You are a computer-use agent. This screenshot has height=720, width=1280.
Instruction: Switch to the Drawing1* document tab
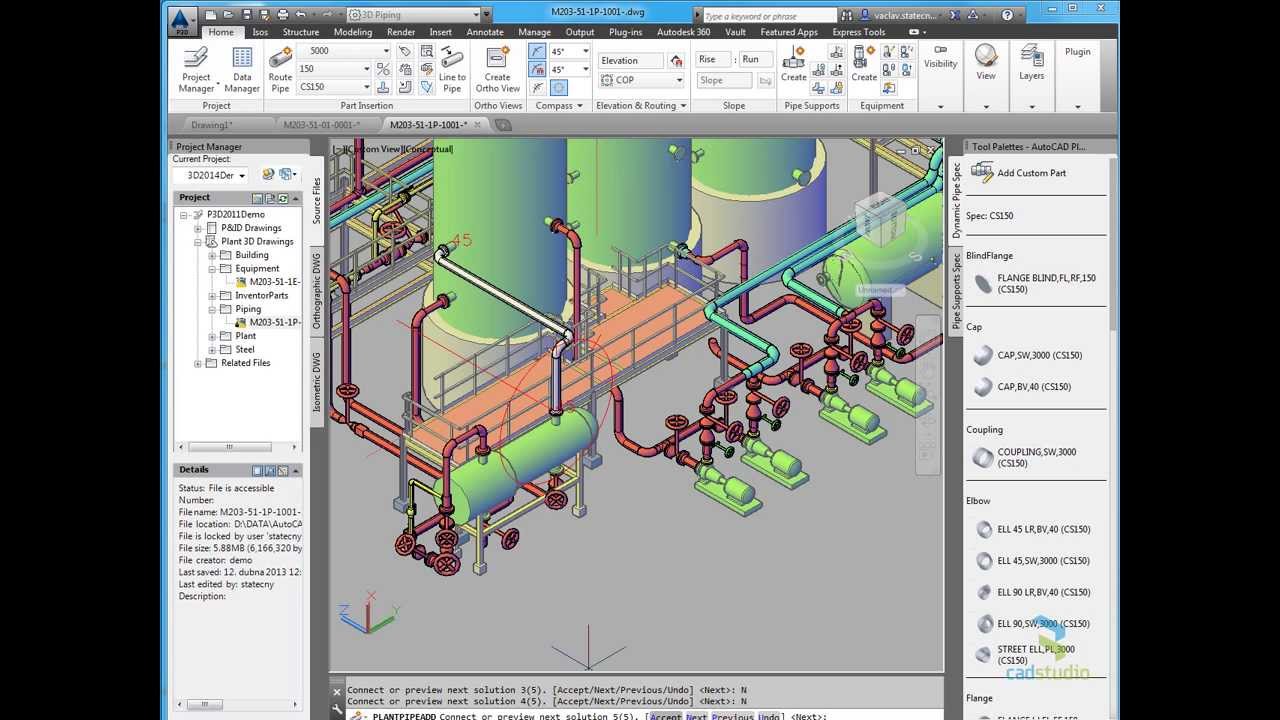pyautogui.click(x=212, y=125)
